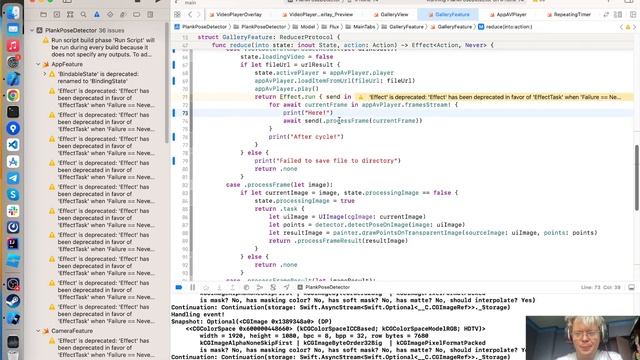Click the related items grid icon

coord(177,14)
